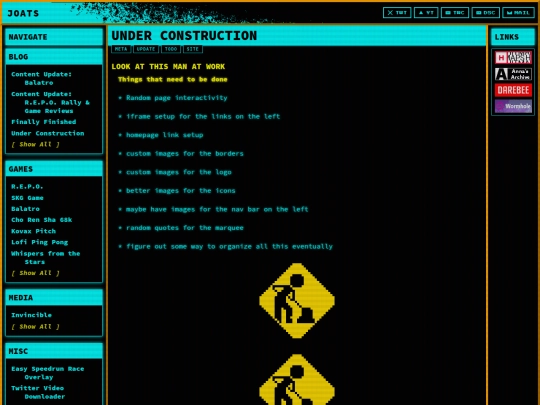540x405 pixels.
Task: Click the MEDIA section header
Action: [x=54, y=298]
